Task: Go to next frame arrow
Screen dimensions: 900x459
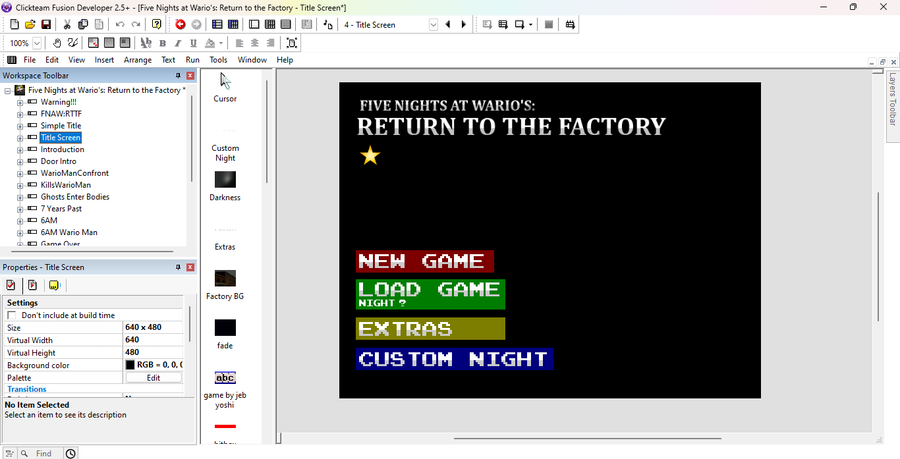Action: tap(463, 25)
